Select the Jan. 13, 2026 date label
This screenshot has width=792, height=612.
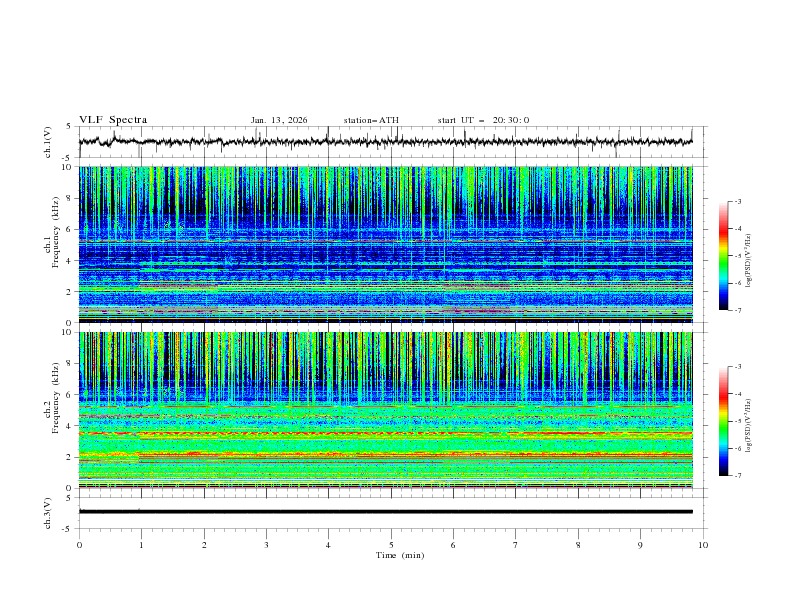(279, 120)
